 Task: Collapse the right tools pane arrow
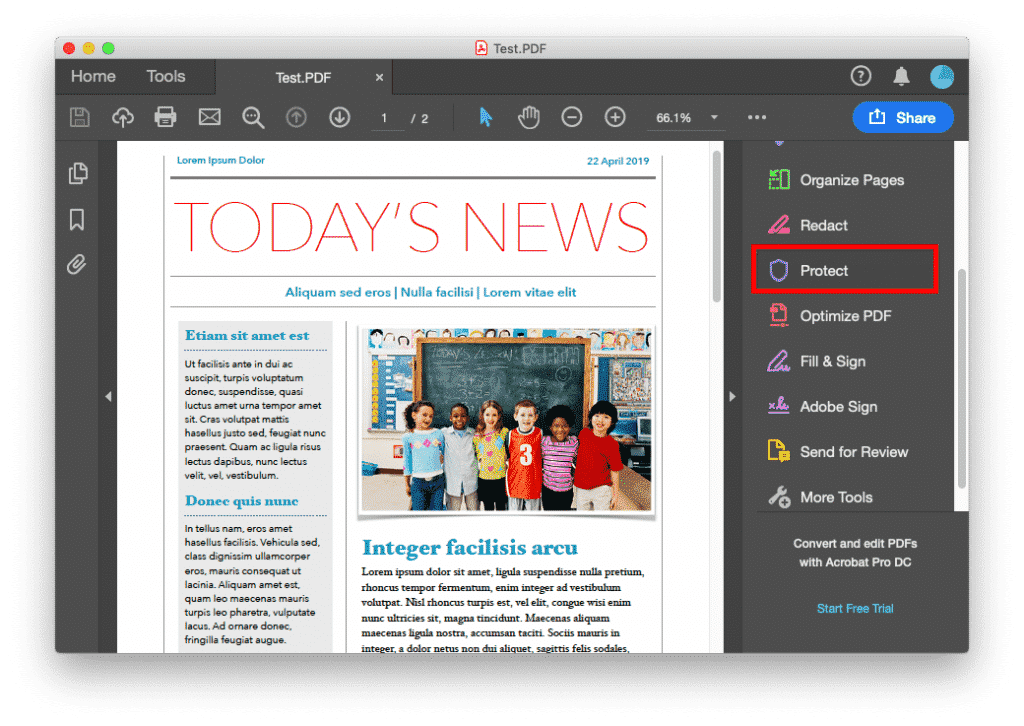[x=732, y=396]
